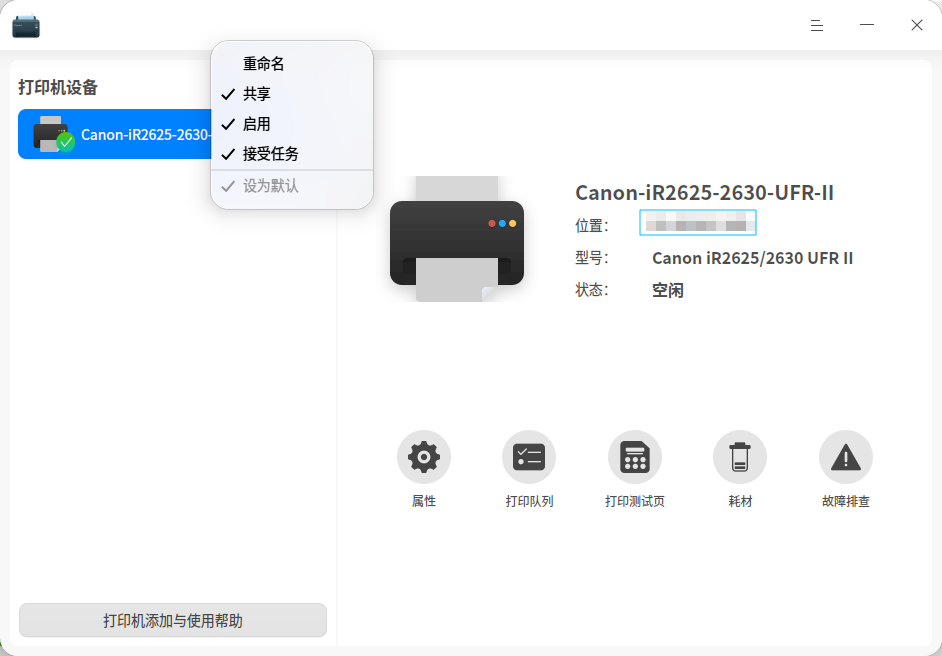
Task: Minimize the printer manager window
Action: [x=866, y=25]
